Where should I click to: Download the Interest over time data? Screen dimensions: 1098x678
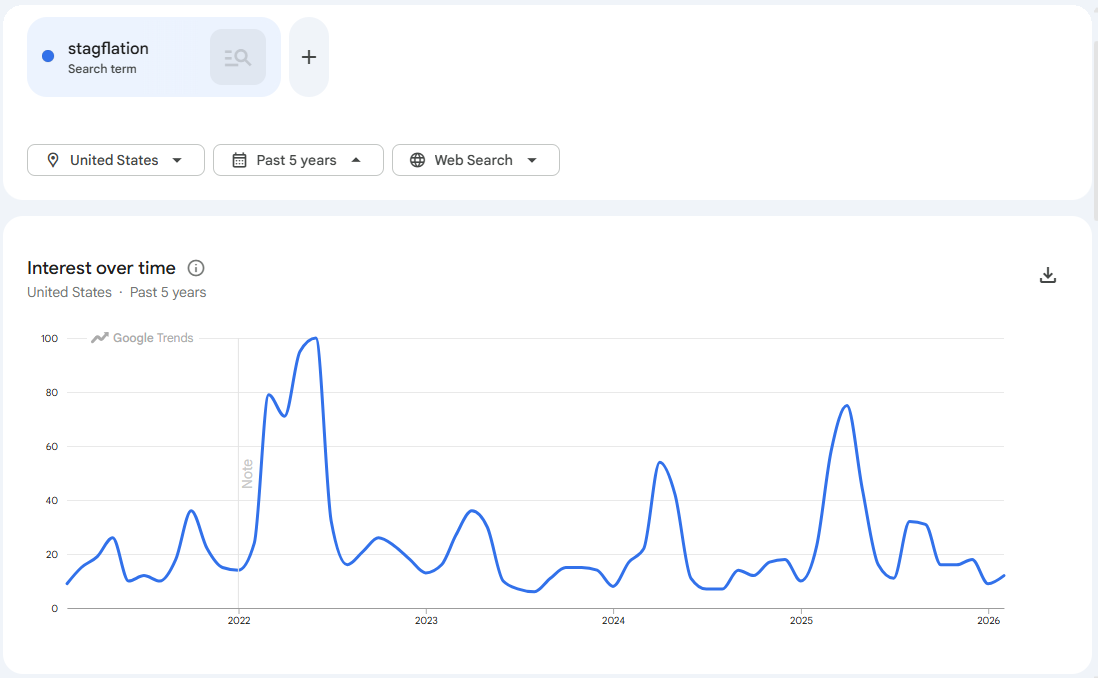[1048, 275]
